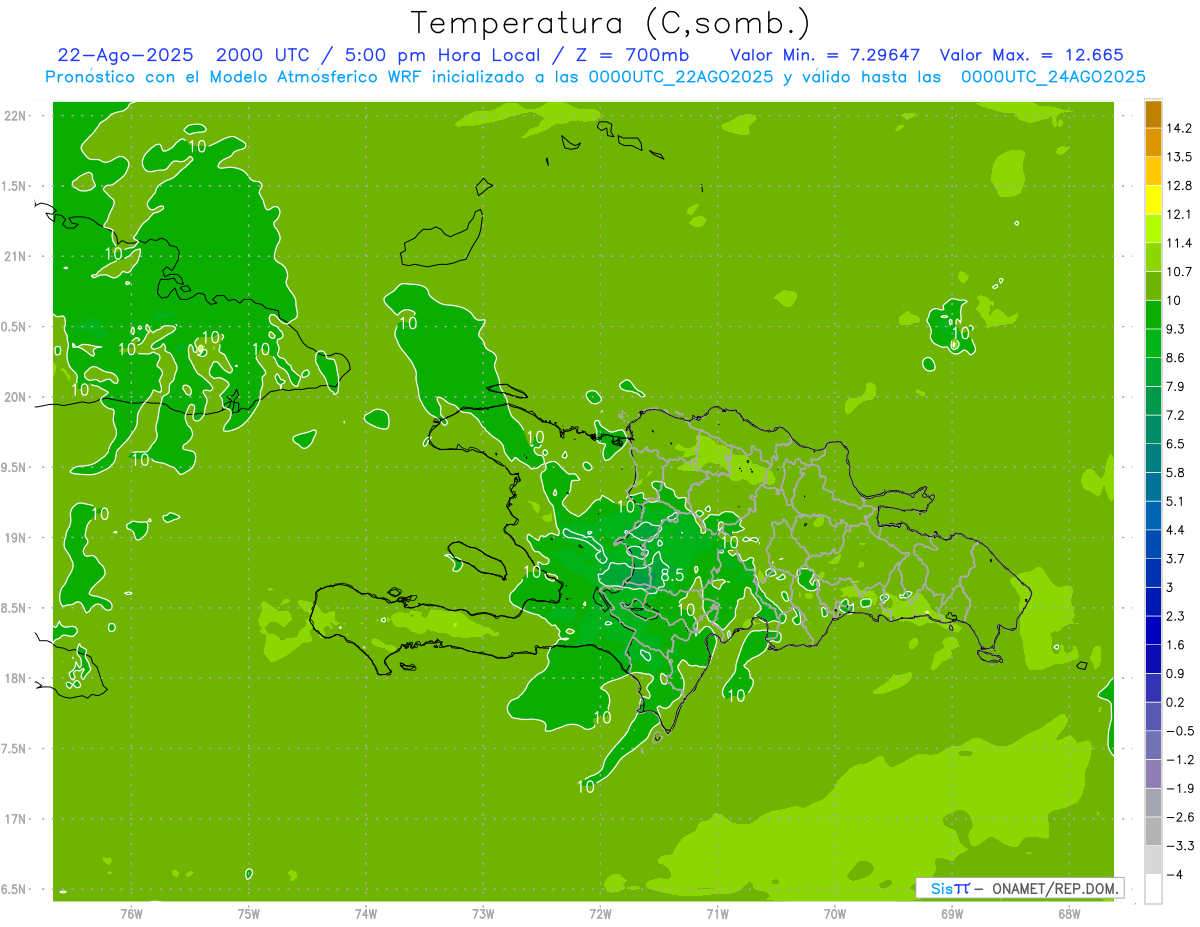Click the '19N' latitude axis label
Screen dimensions: 1200x927
point(15,538)
